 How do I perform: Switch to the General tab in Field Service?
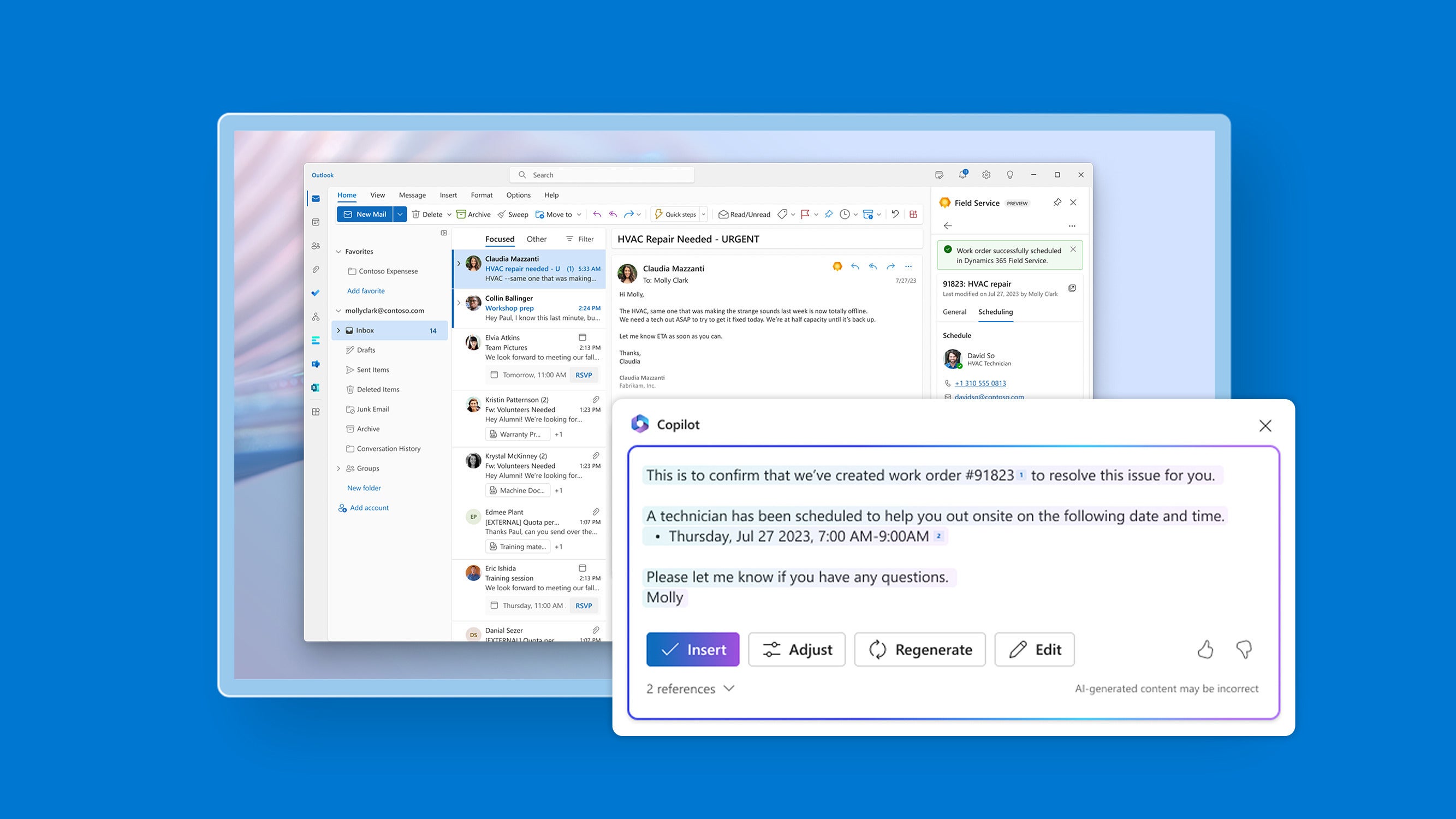(954, 312)
